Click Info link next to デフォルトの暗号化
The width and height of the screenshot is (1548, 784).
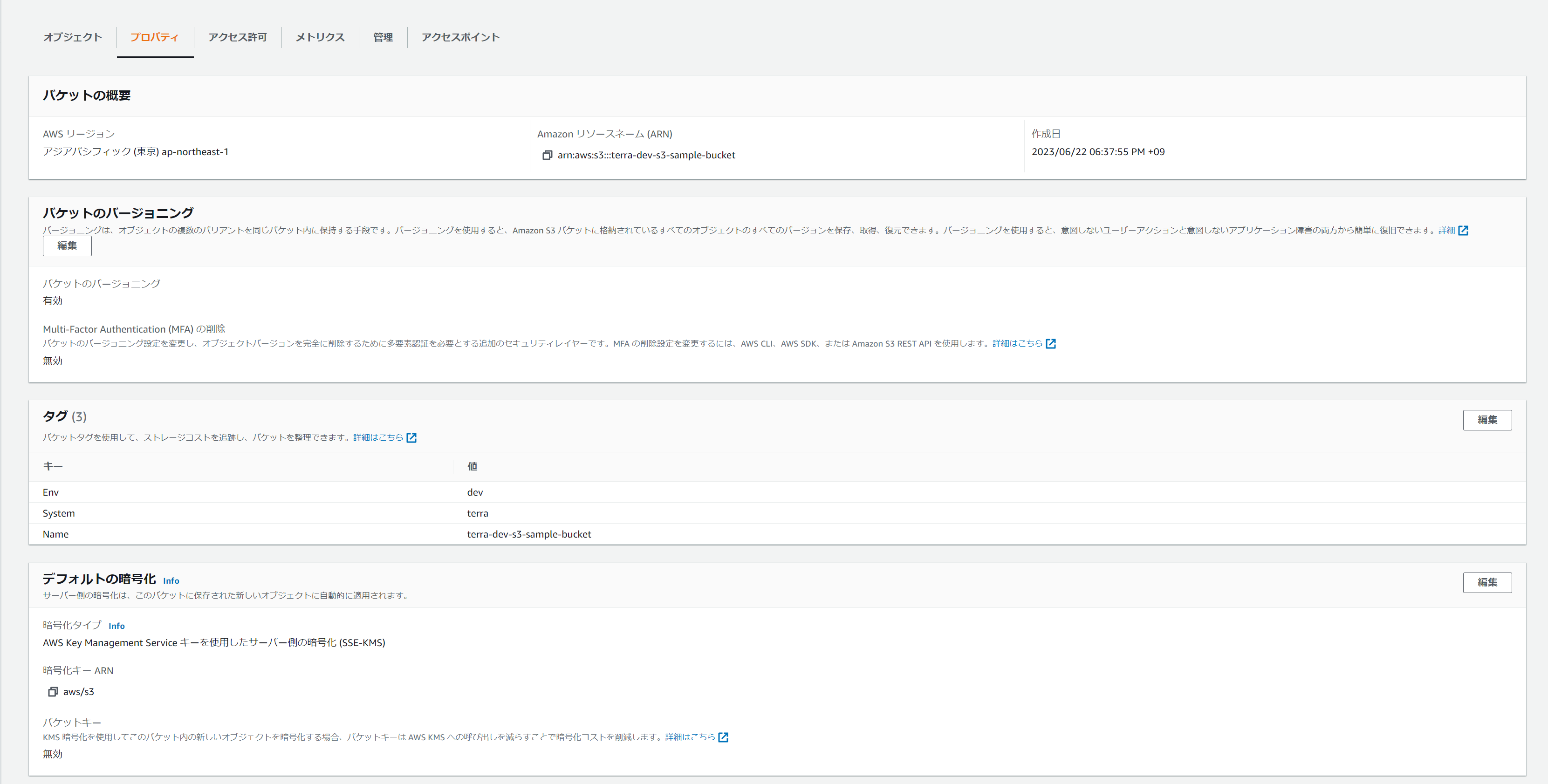pos(171,581)
